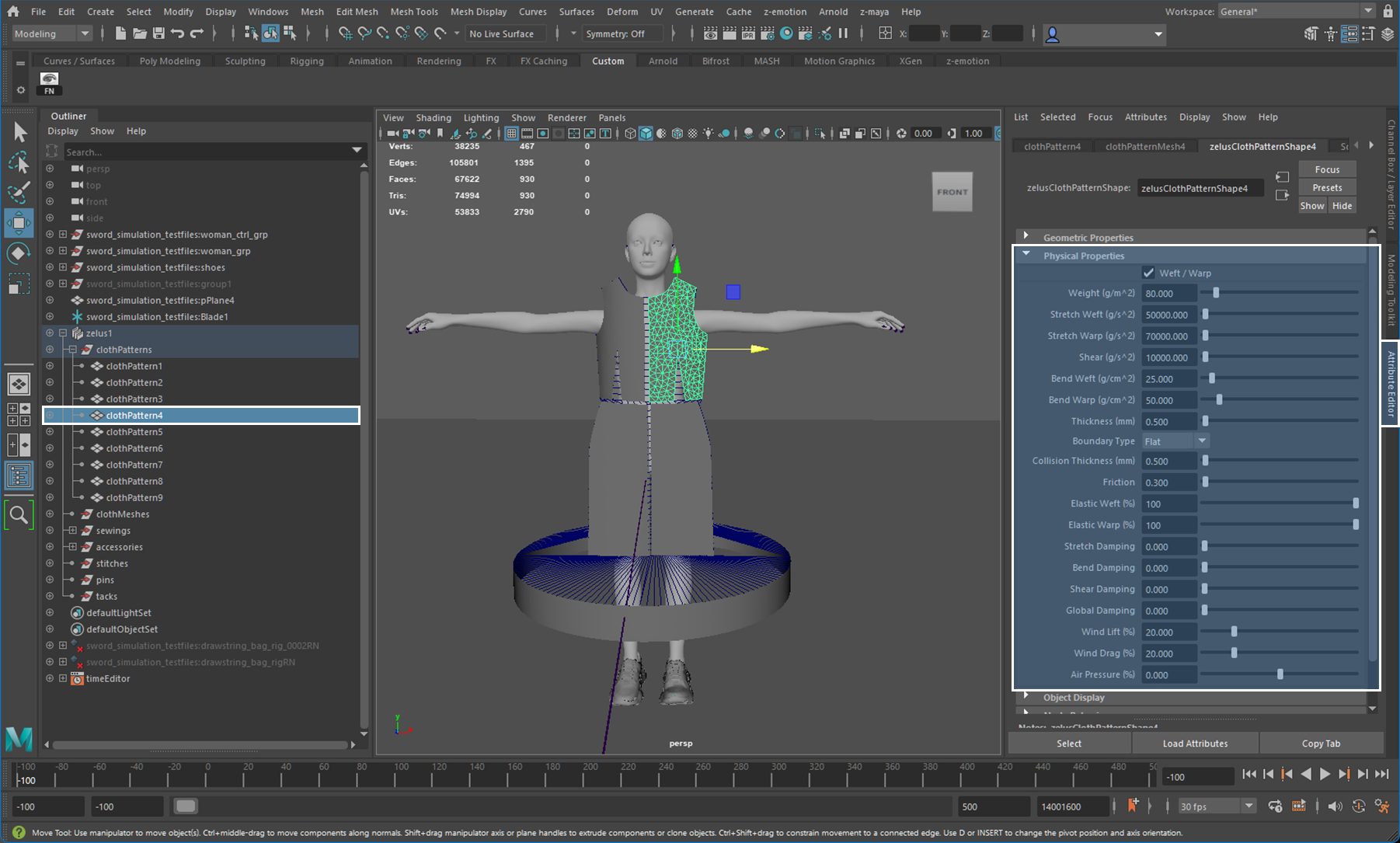Open viewport Shading menu
The height and width of the screenshot is (843, 1400).
434,117
